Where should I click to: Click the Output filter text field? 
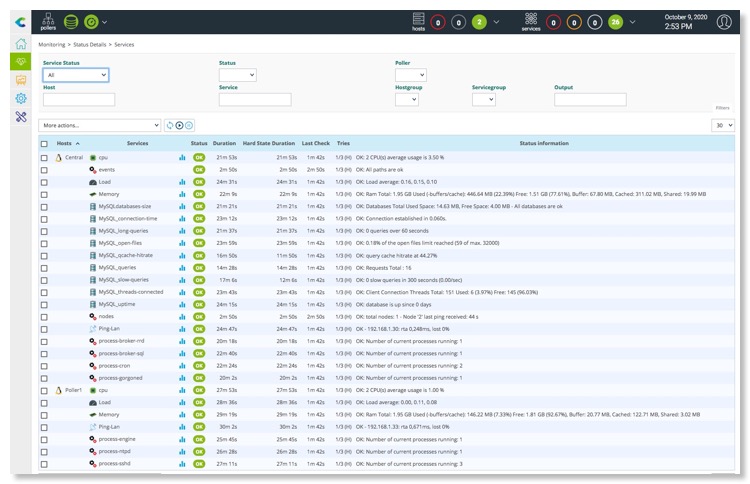click(589, 100)
